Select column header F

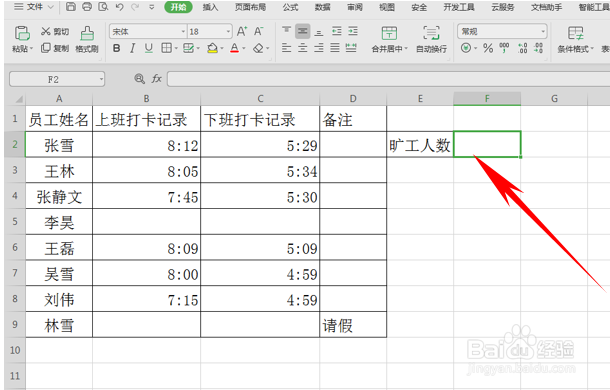click(x=487, y=99)
